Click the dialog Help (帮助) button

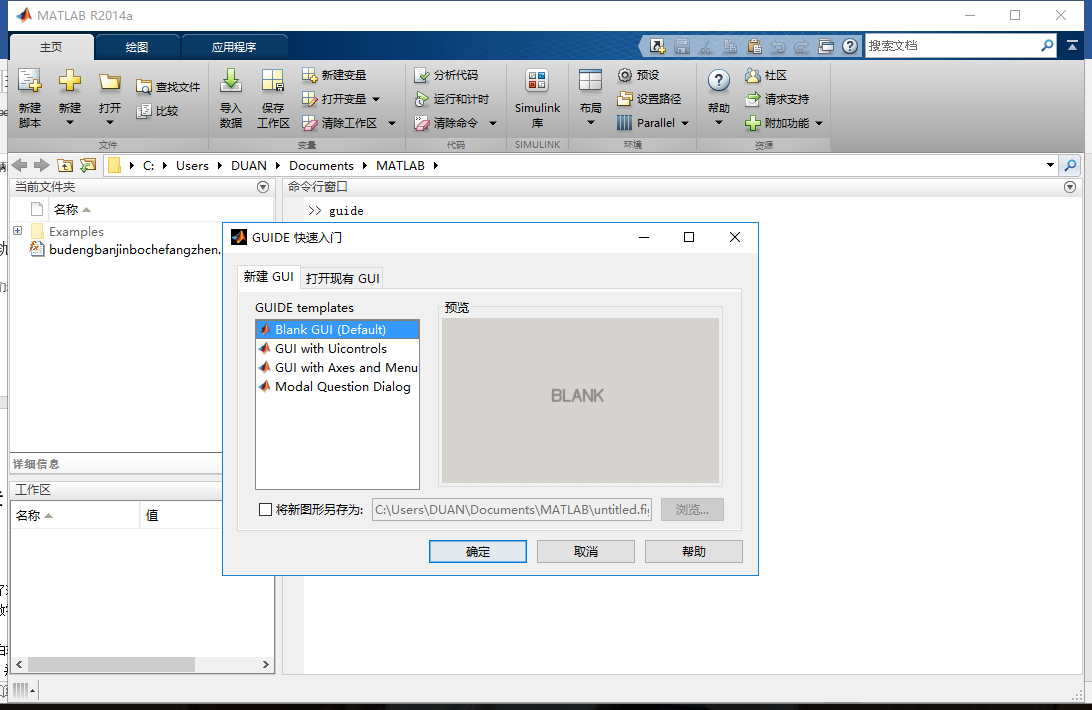[694, 551]
